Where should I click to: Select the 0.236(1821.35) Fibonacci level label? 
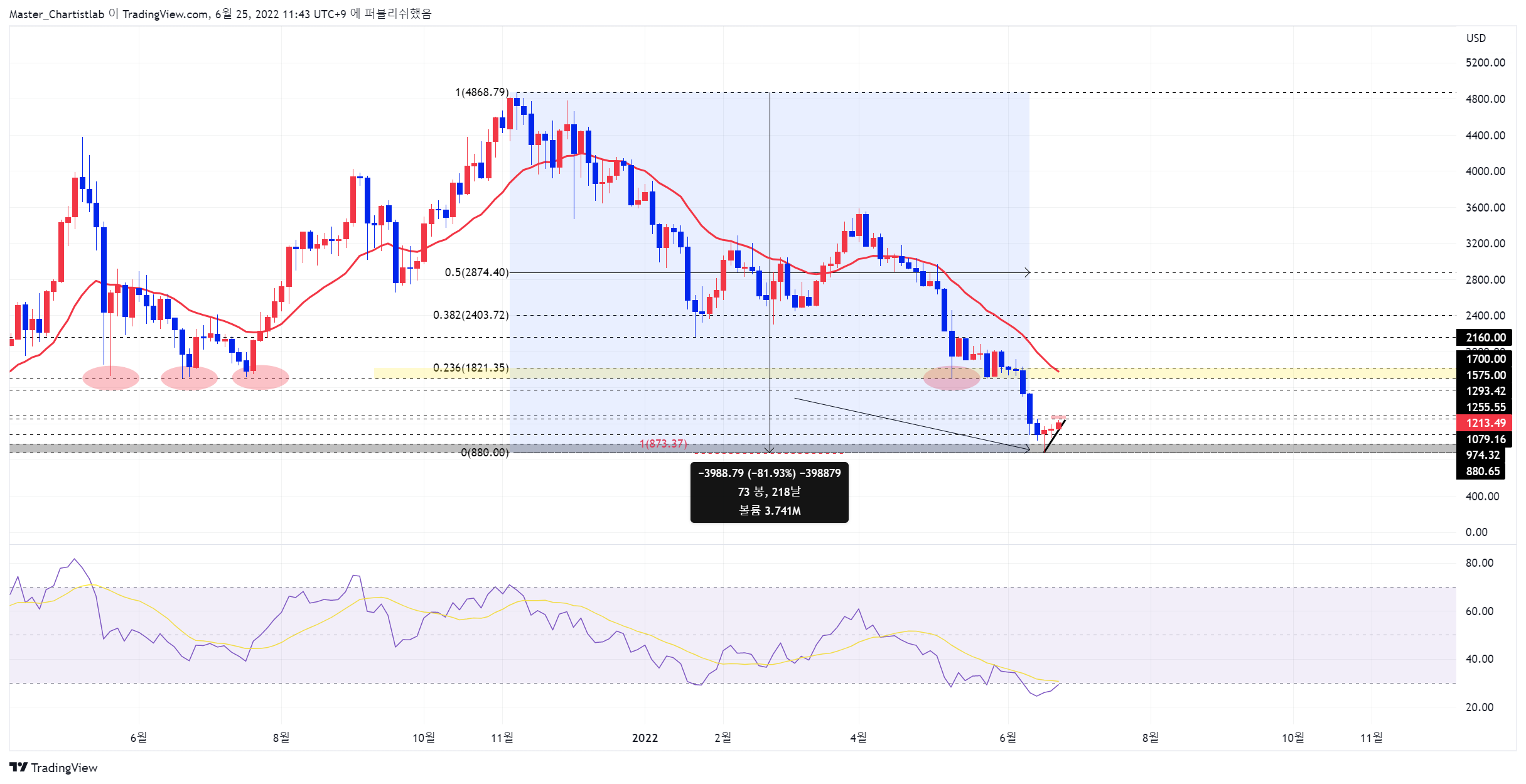(x=470, y=368)
